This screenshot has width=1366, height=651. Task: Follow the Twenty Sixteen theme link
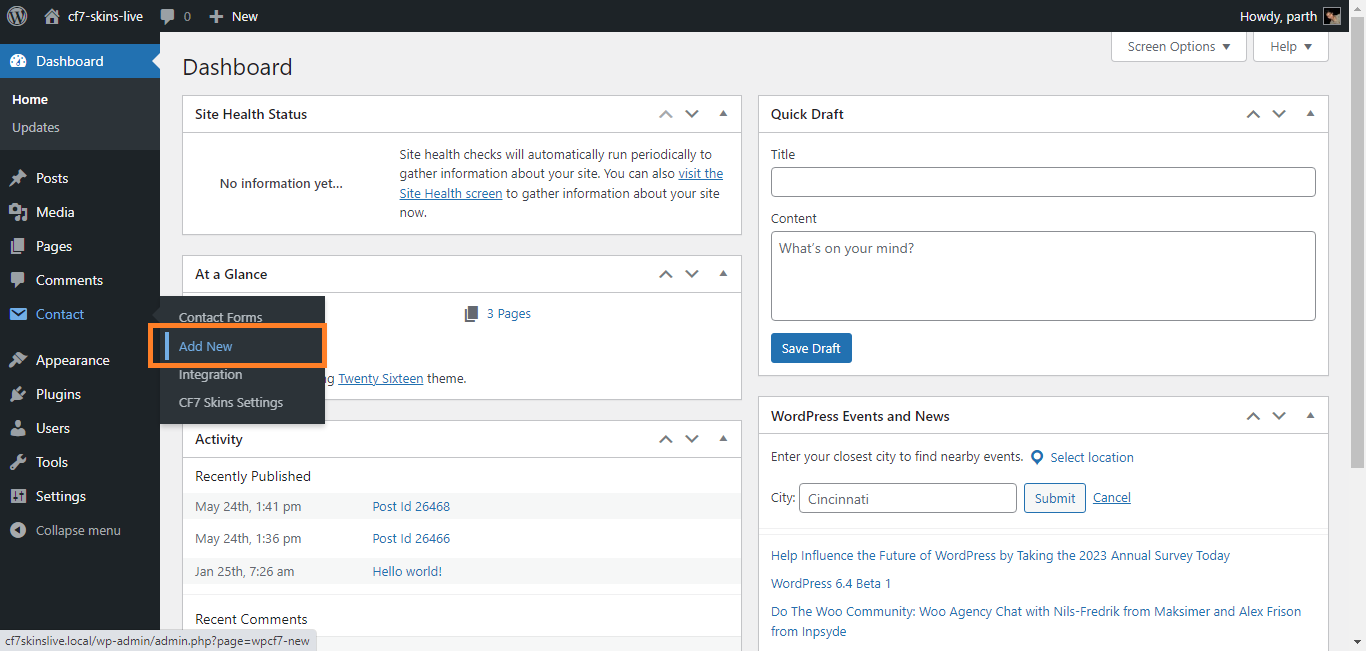click(x=380, y=378)
